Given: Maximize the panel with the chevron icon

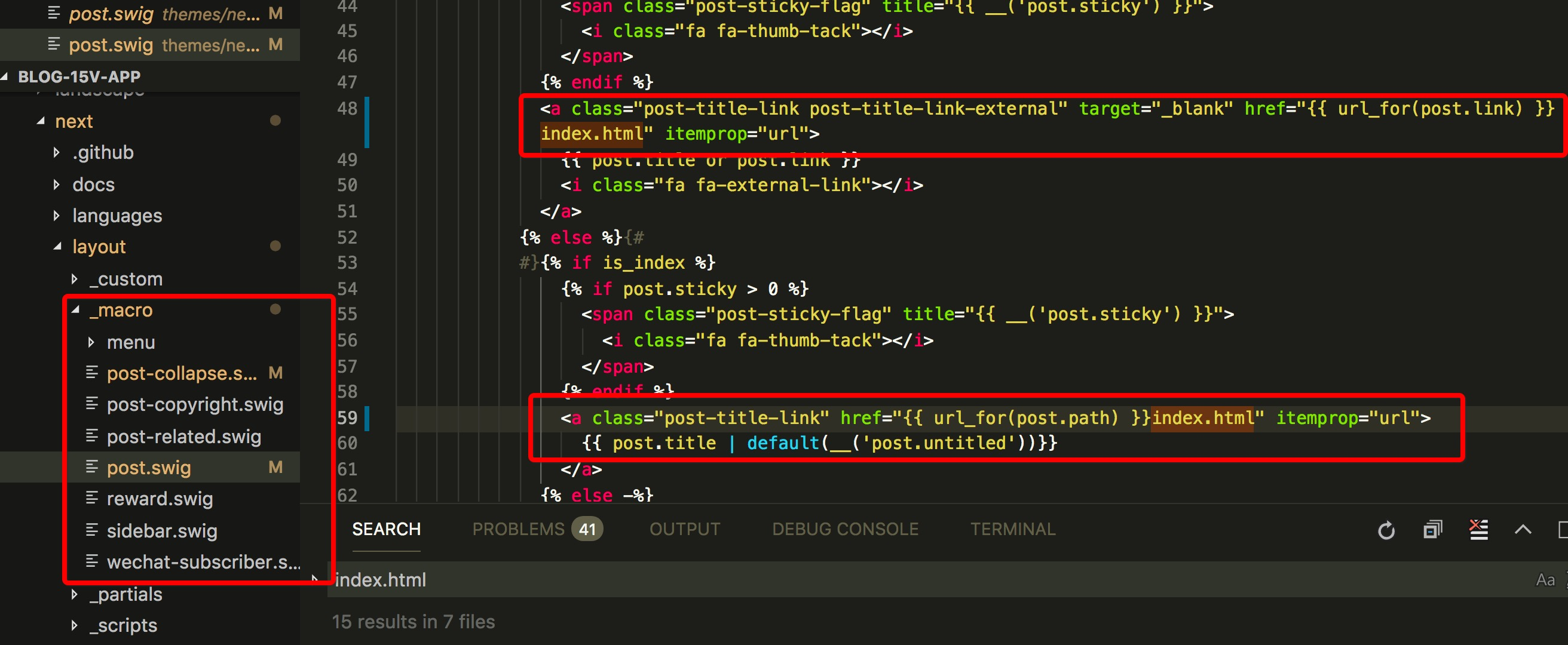Looking at the screenshot, I should [x=1523, y=530].
